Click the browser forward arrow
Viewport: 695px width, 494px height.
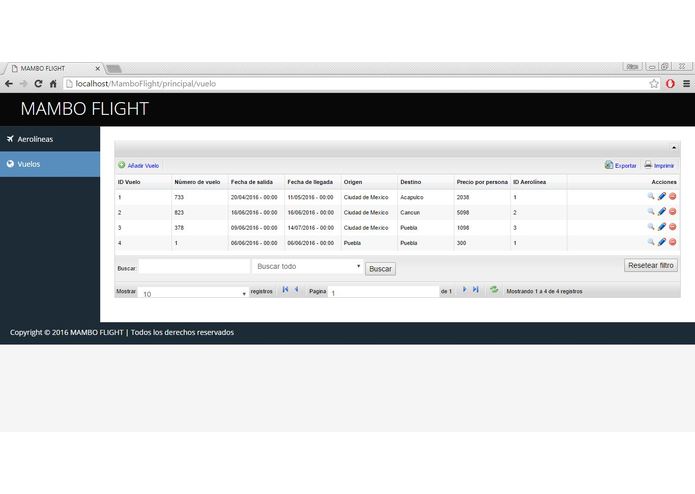tap(23, 84)
